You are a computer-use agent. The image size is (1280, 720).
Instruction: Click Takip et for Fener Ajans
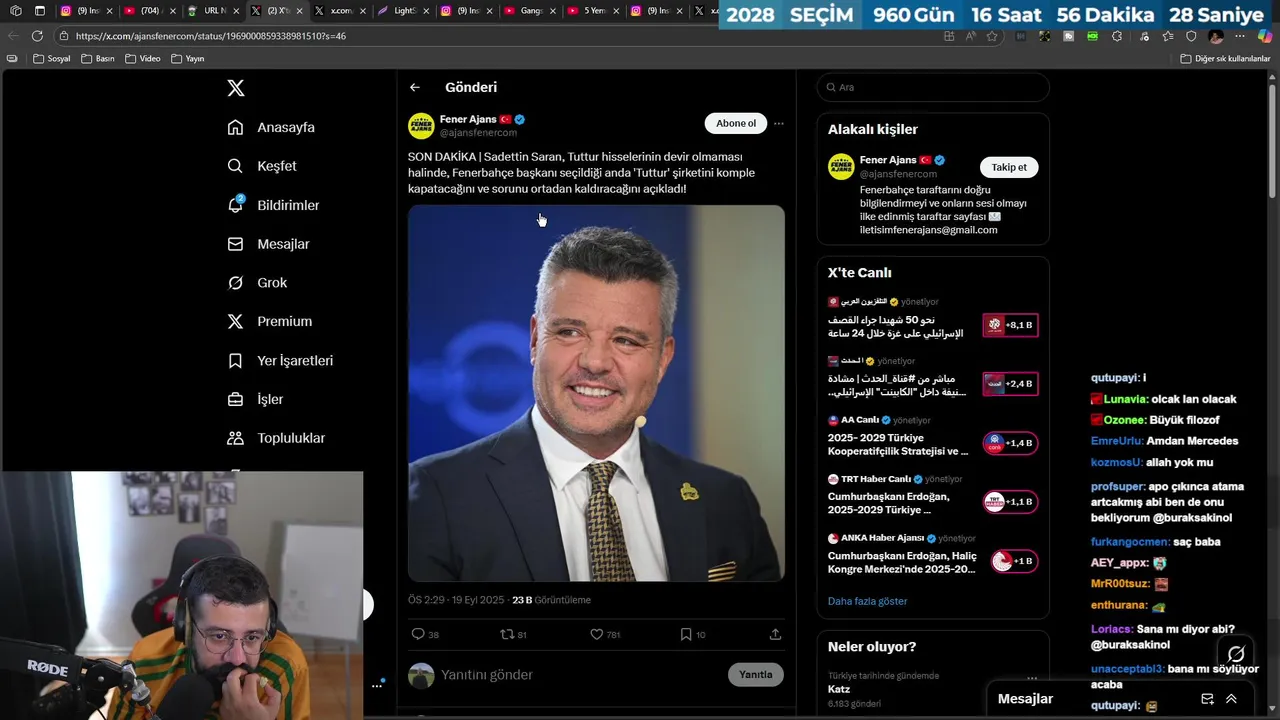point(1009,167)
